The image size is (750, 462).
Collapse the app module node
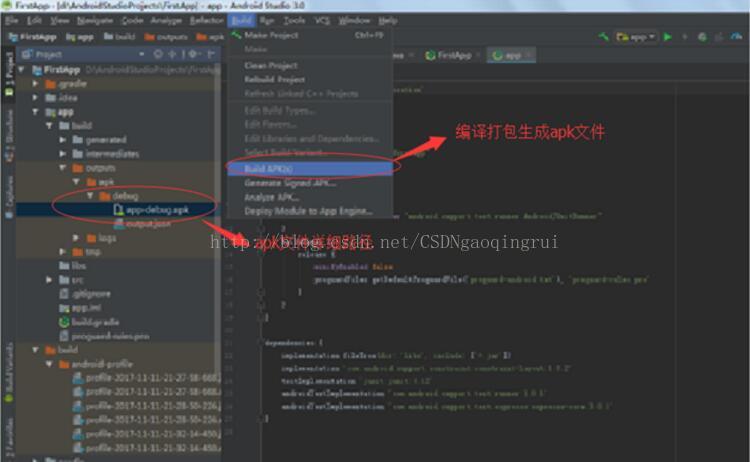pyautogui.click(x=35, y=112)
